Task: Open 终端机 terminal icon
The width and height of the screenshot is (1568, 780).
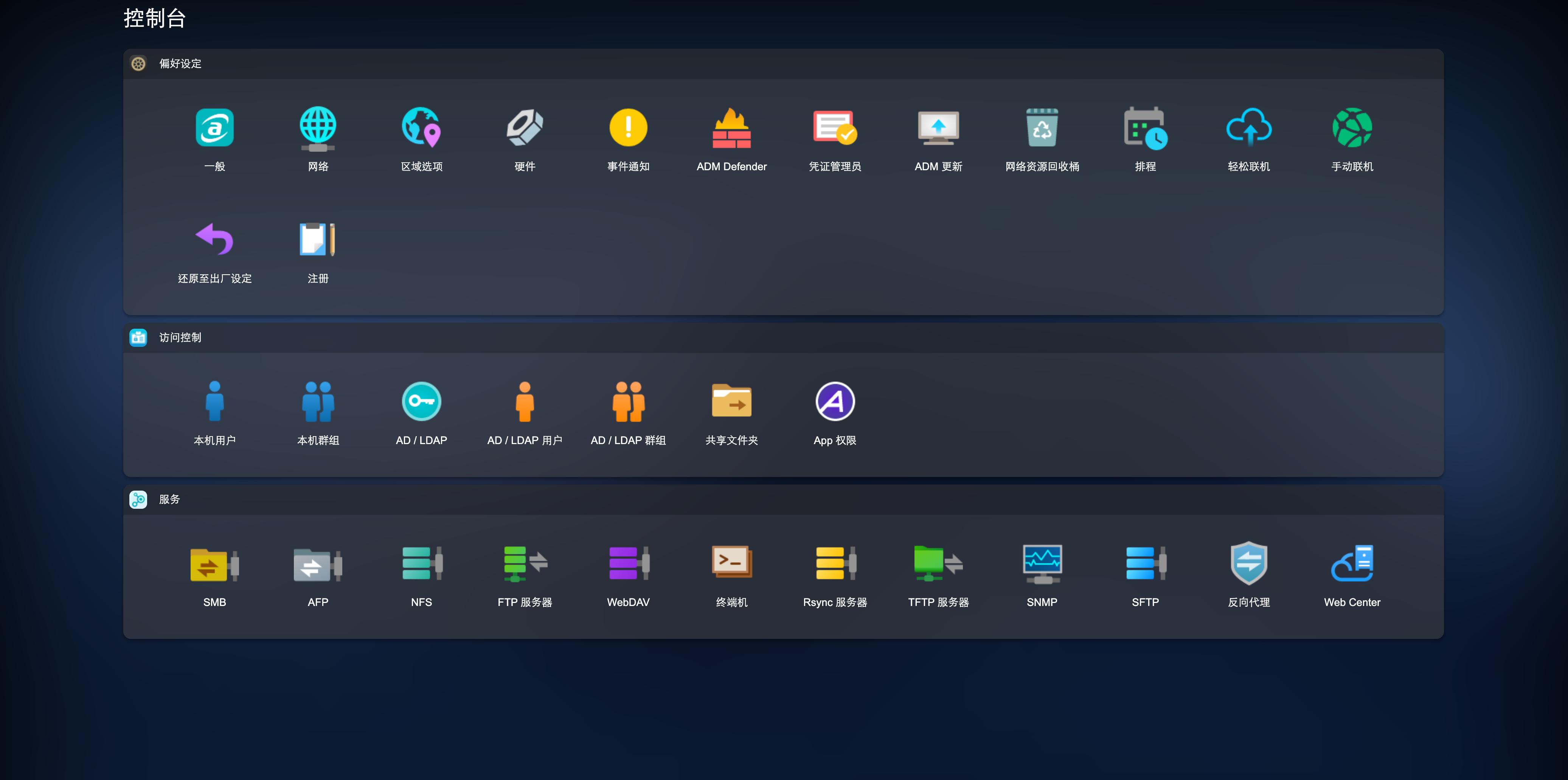Action: [x=731, y=563]
